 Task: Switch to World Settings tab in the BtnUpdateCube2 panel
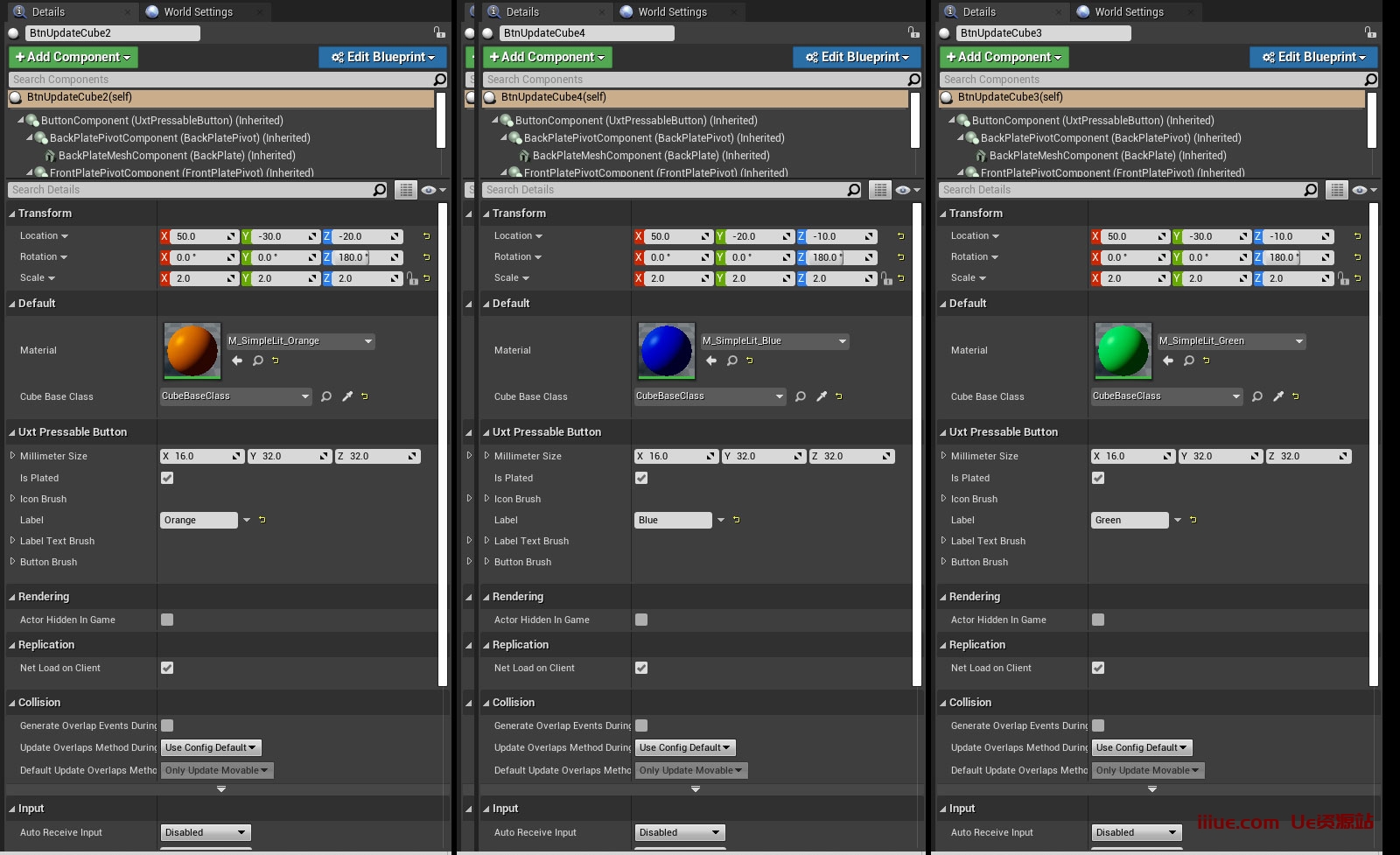coord(199,11)
